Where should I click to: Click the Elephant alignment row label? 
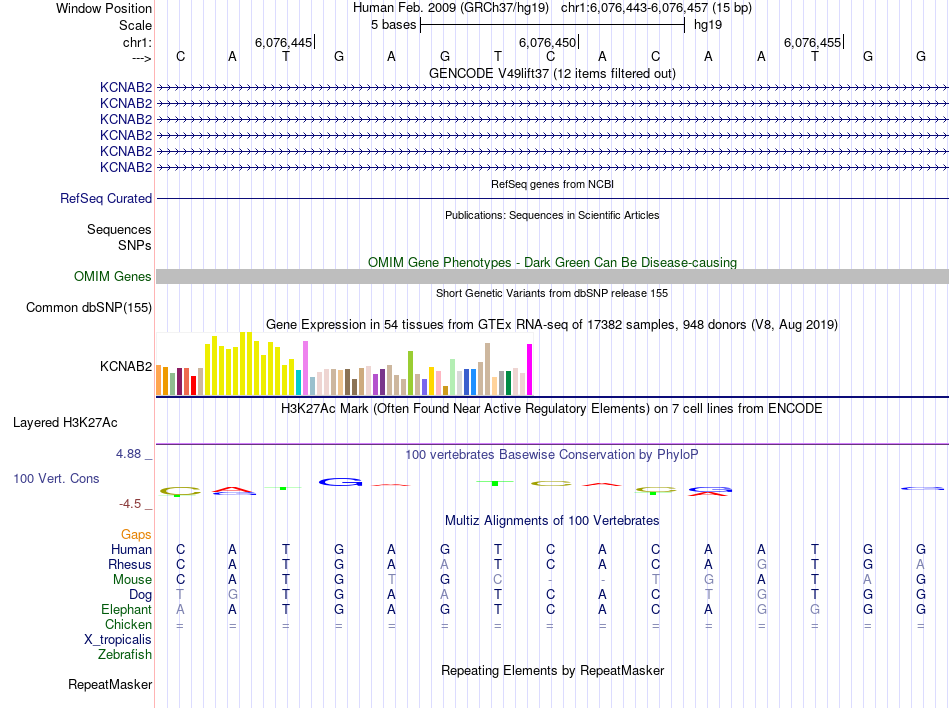click(126, 610)
